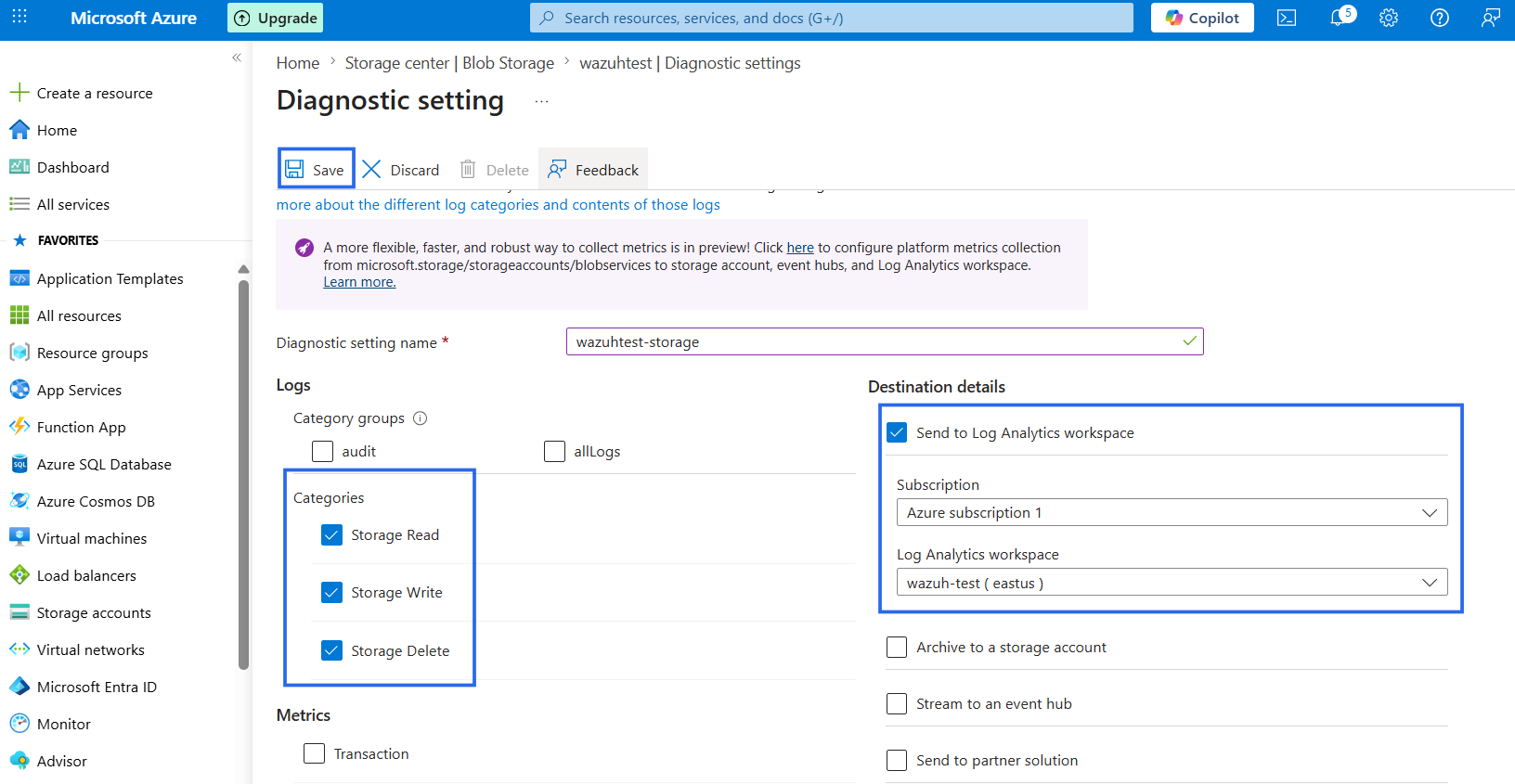Check Archive to a storage account

897,647
